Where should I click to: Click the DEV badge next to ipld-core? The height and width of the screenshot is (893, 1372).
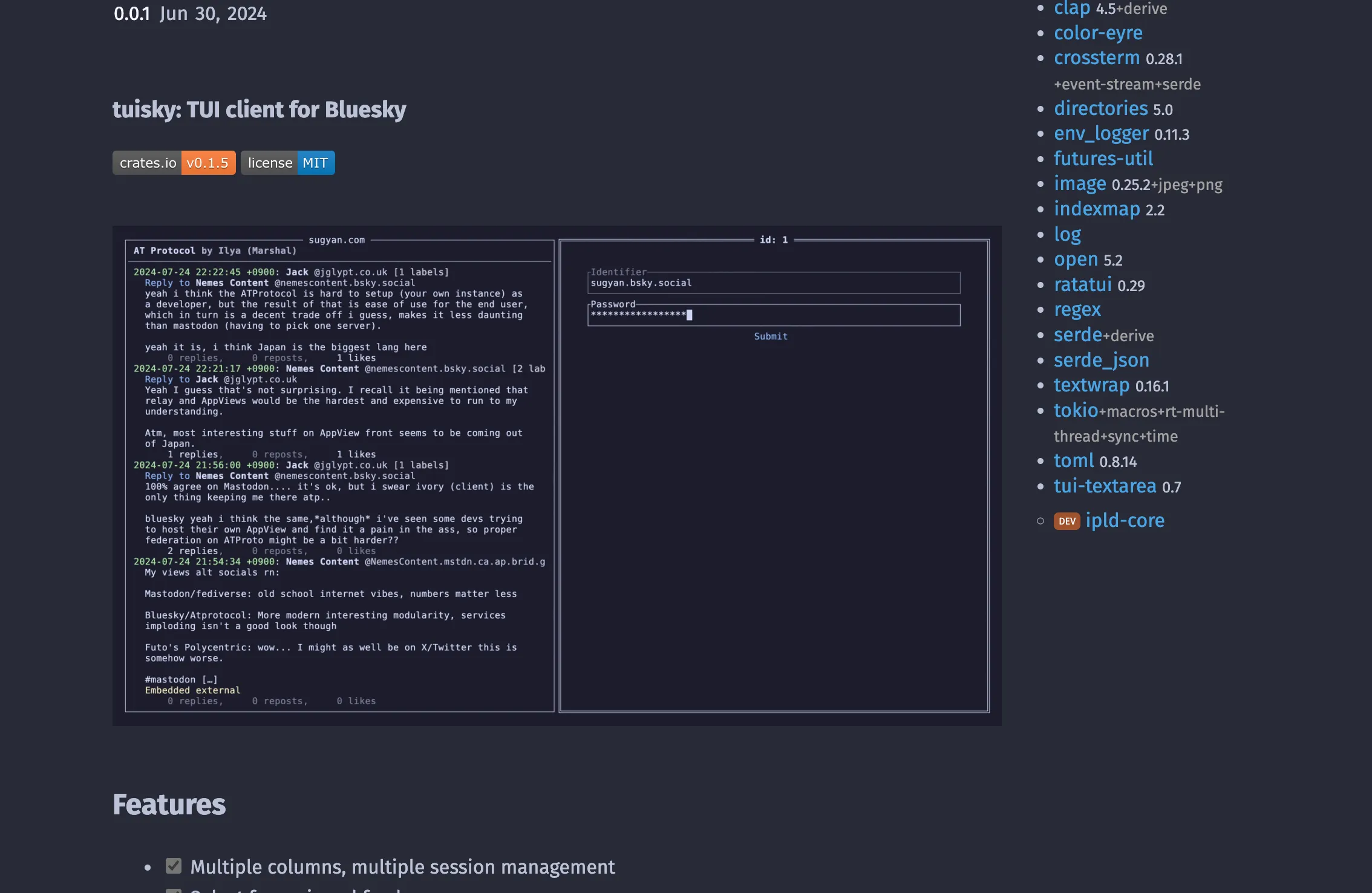pos(1067,522)
